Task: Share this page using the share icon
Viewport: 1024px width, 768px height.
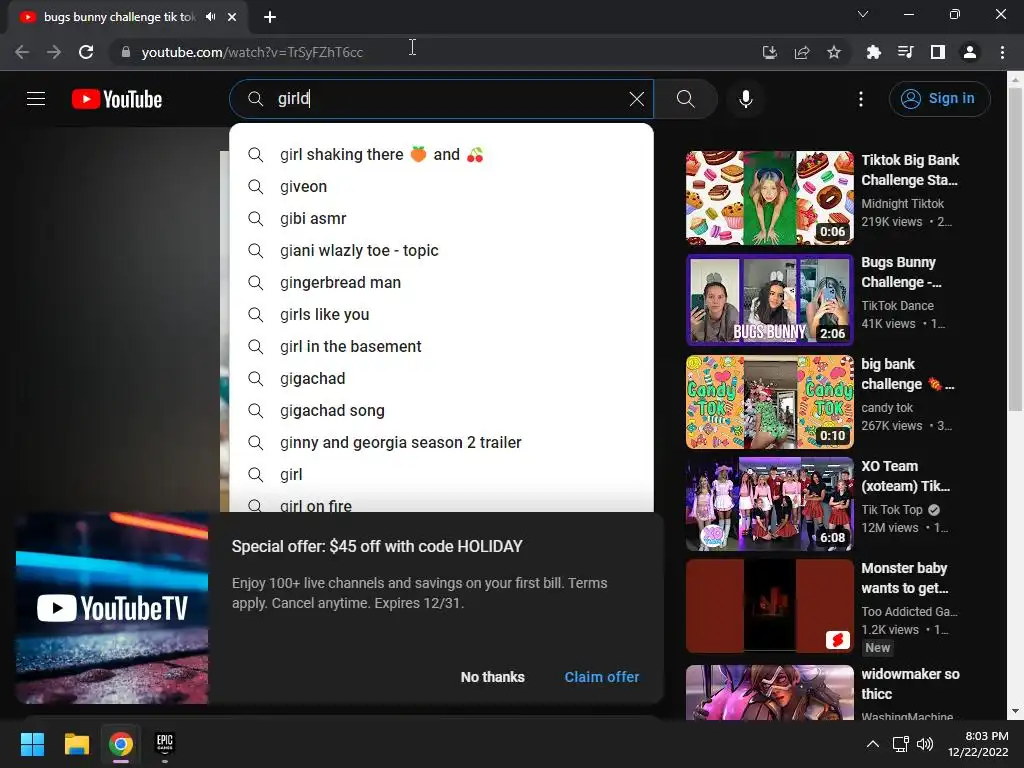Action: click(x=802, y=52)
